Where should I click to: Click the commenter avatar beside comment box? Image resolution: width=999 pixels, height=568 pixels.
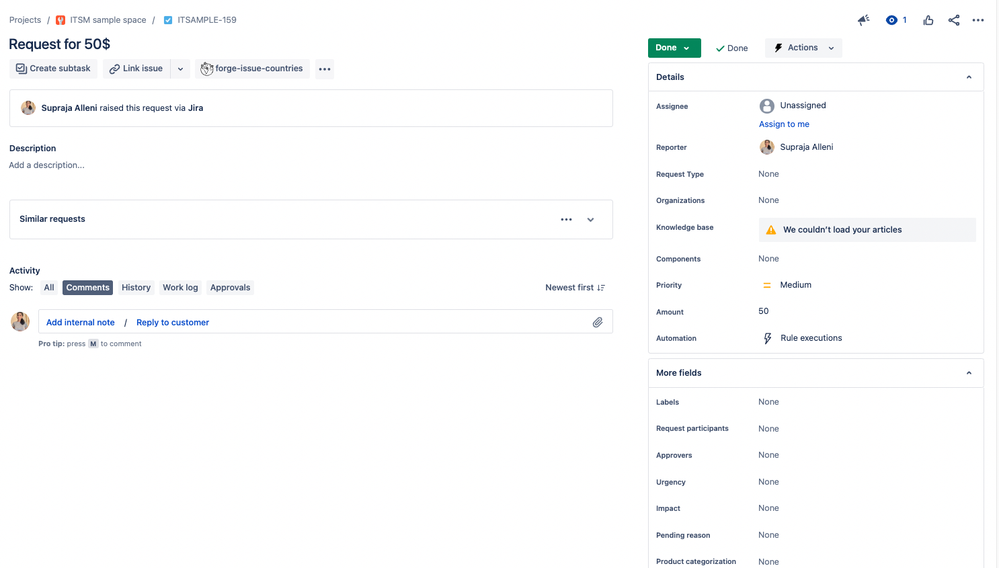pos(20,322)
